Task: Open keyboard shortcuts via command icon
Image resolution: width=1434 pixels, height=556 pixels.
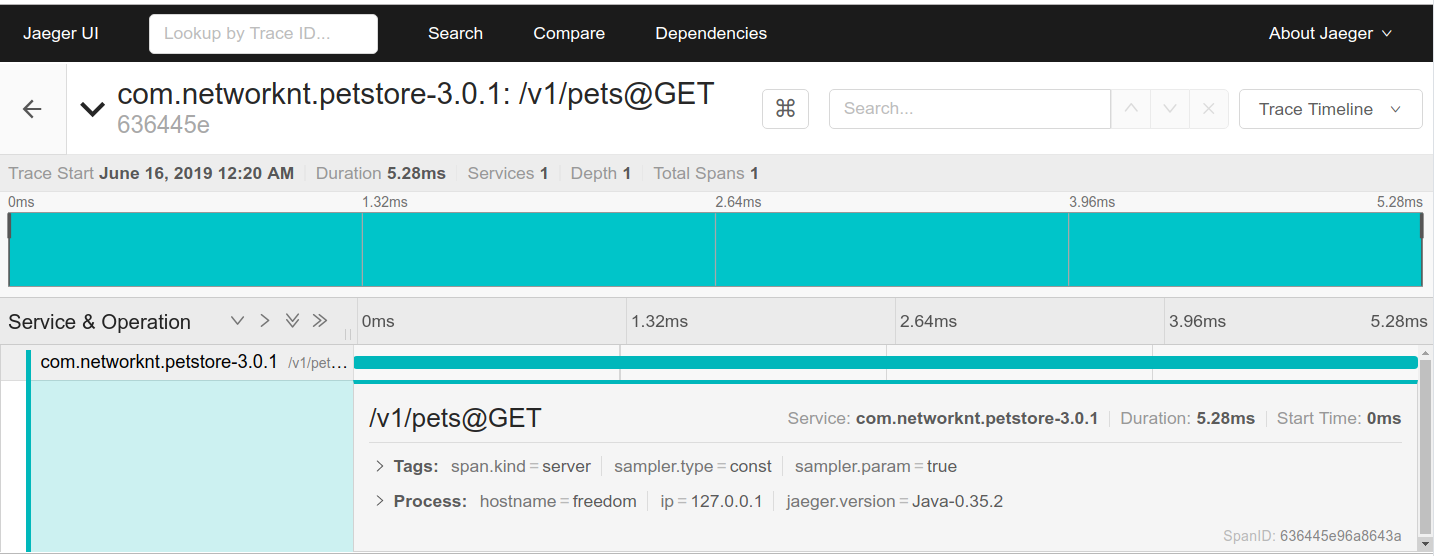Action: (x=785, y=109)
